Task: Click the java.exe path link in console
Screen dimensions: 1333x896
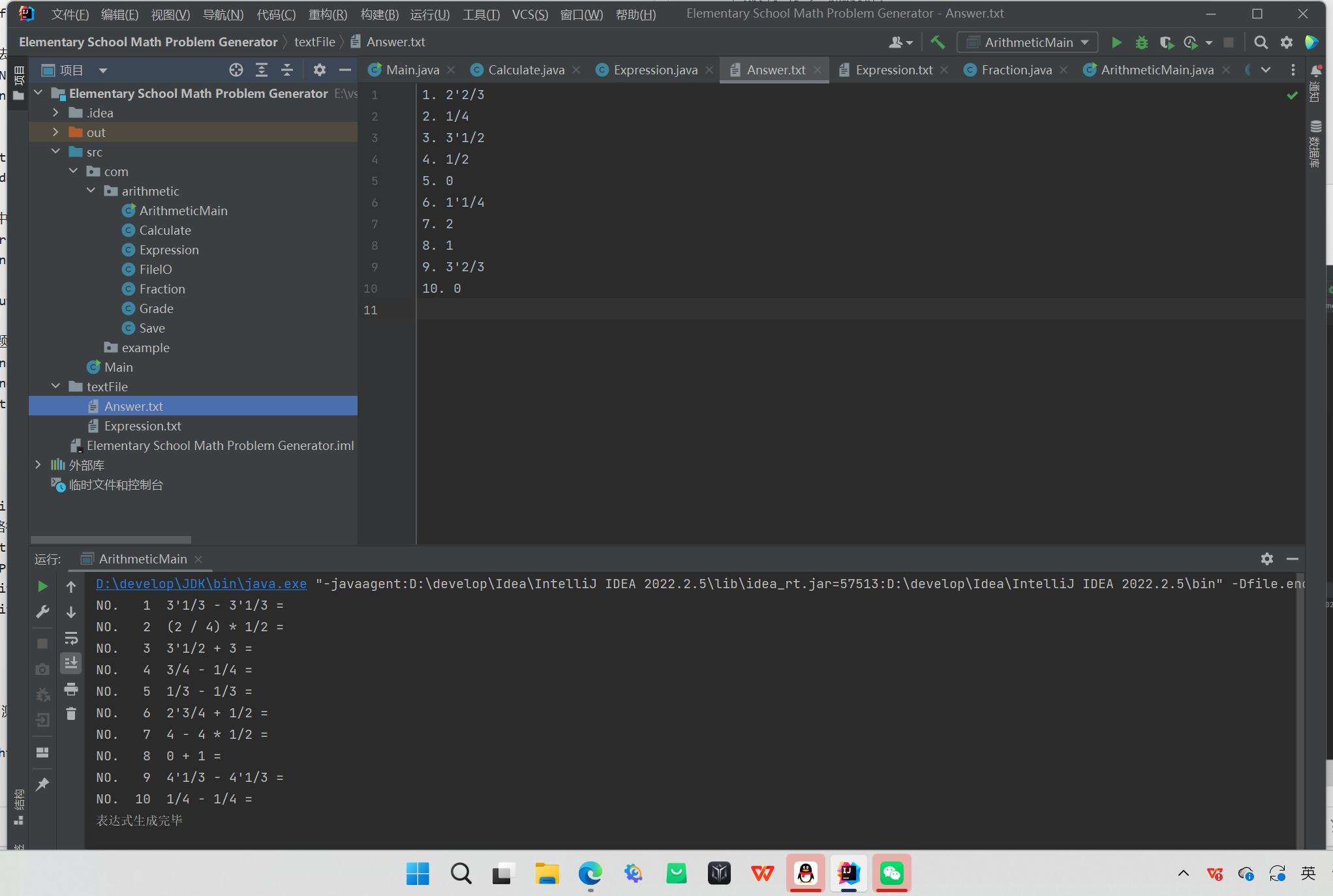Action: click(201, 584)
